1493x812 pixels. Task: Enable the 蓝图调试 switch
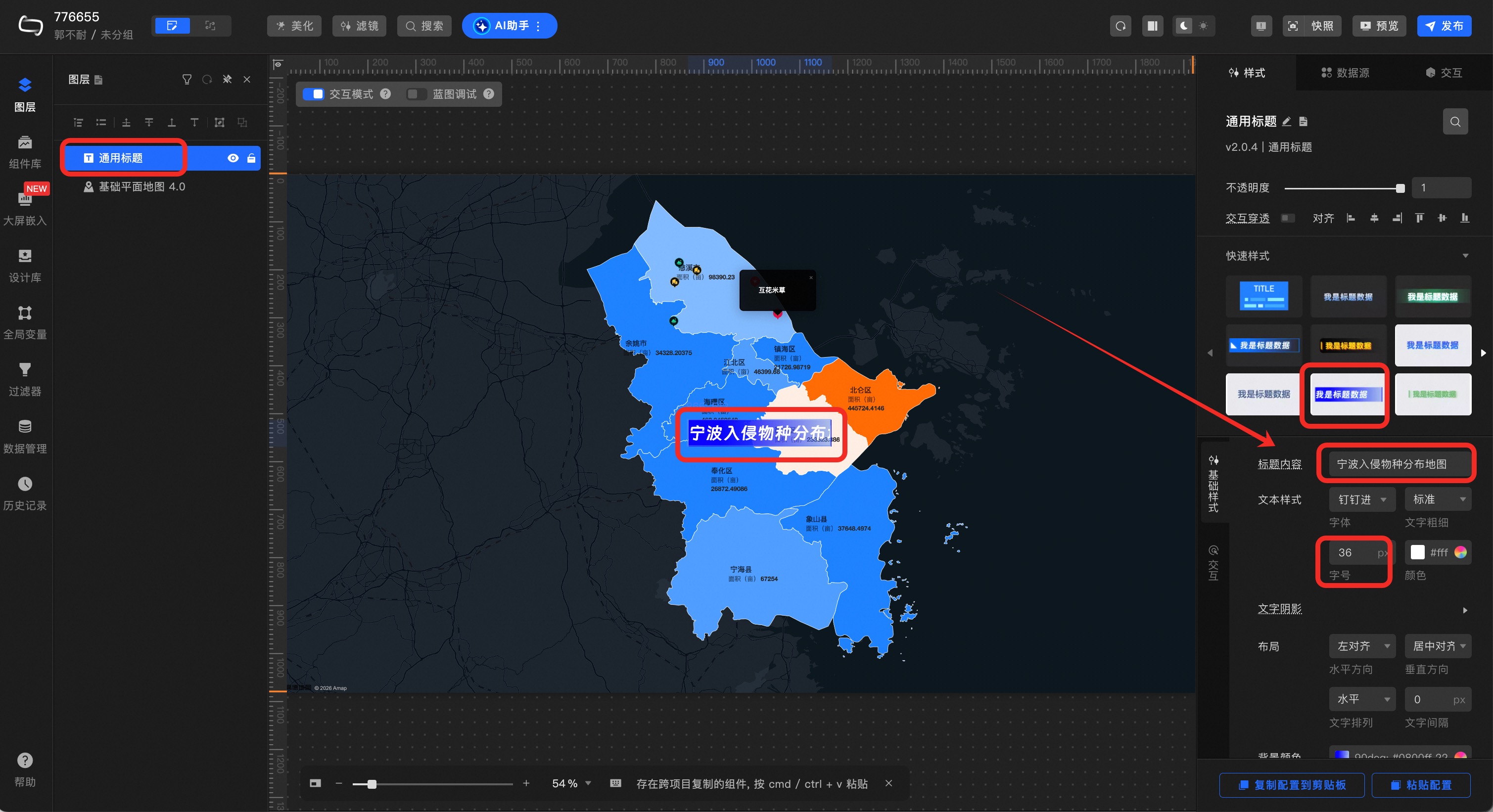tap(416, 94)
